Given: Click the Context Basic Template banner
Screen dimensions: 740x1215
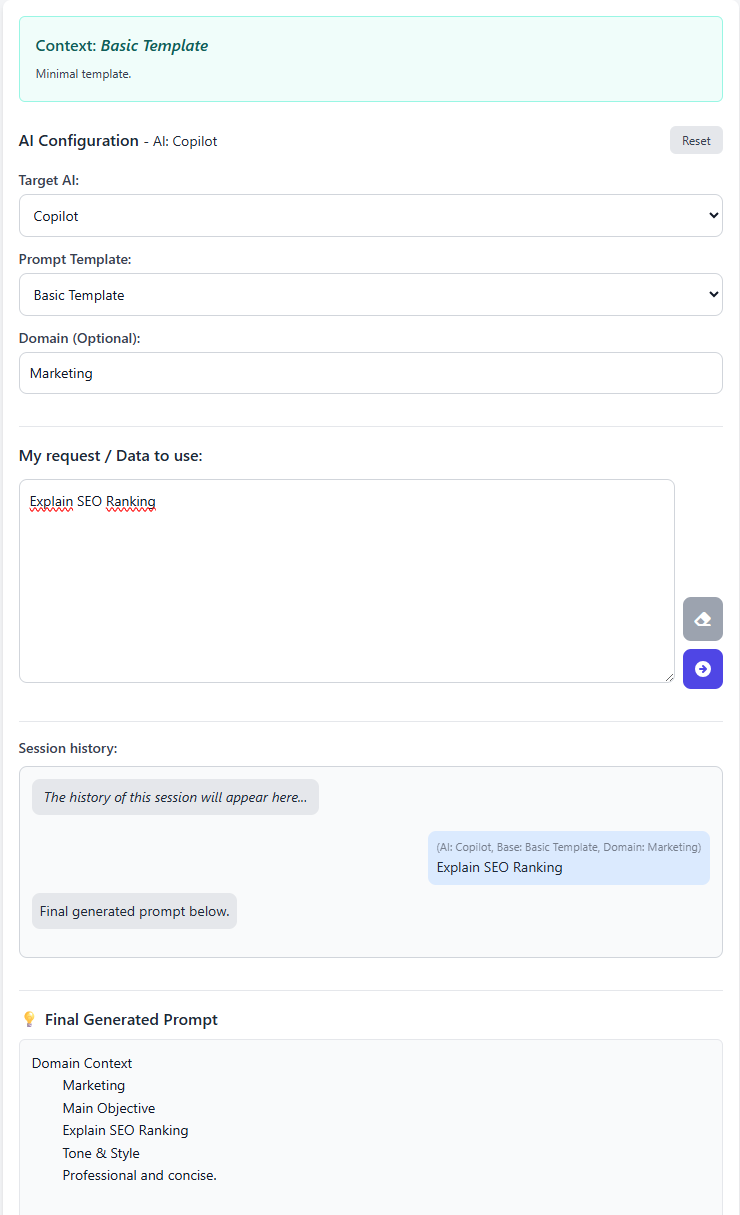Looking at the screenshot, I should (370, 58).
